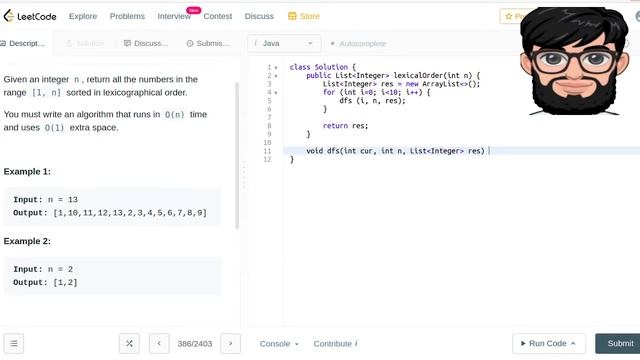Submit the solution

618,344
